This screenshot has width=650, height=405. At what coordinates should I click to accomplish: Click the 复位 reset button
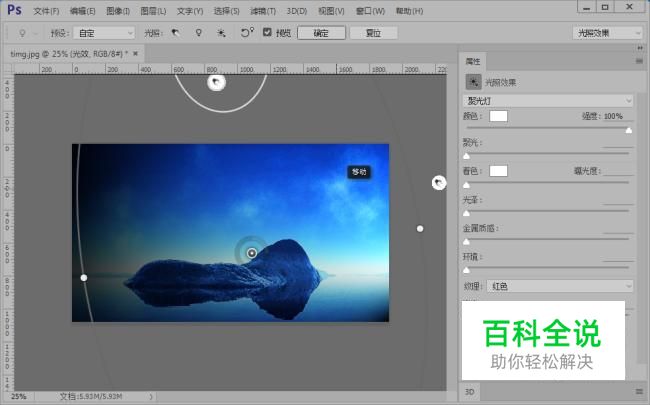point(374,33)
